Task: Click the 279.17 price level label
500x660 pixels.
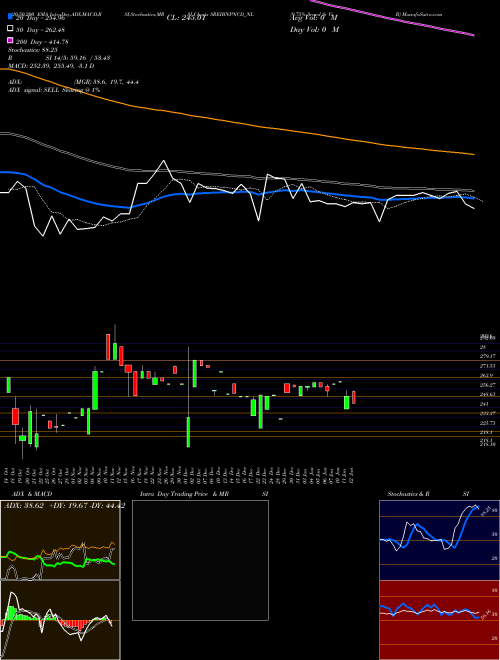Action: [x=486, y=356]
